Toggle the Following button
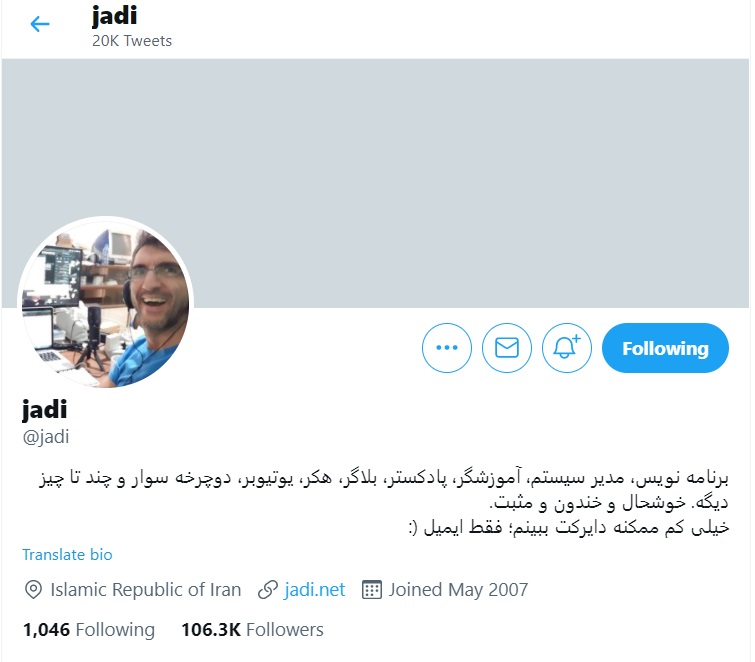The image size is (755, 662). coord(665,348)
